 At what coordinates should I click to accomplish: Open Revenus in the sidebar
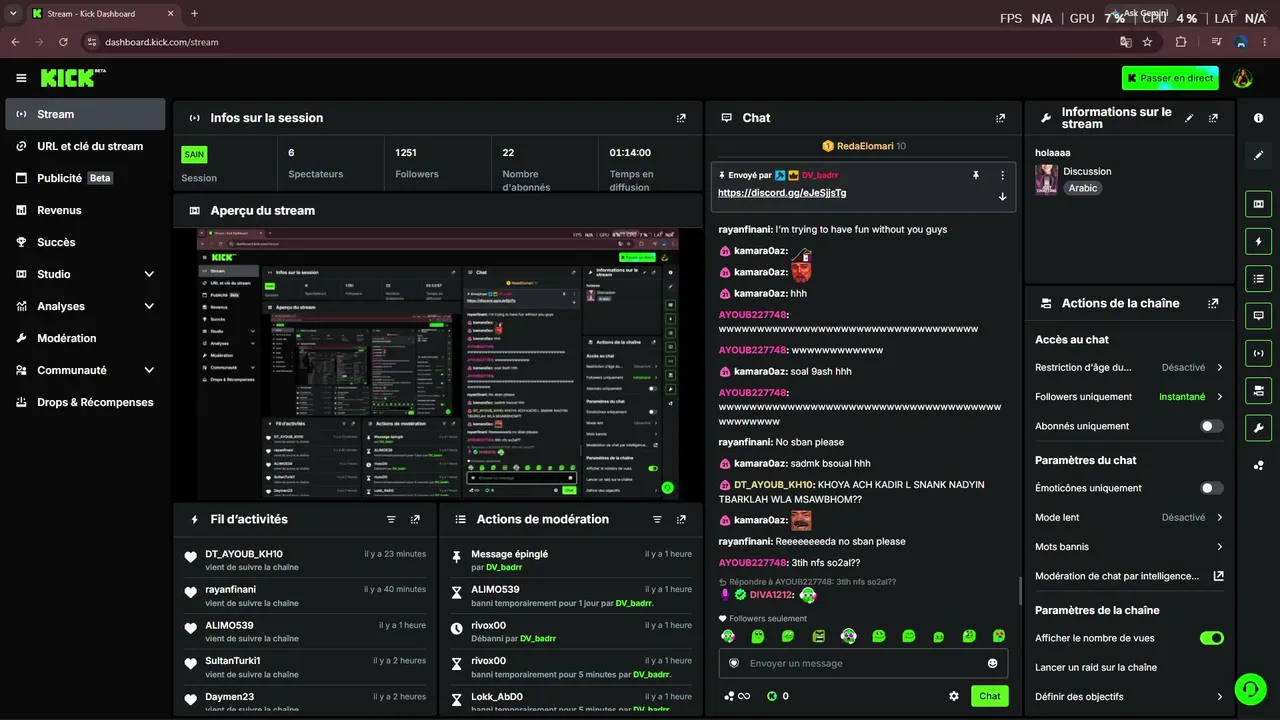[85, 210]
